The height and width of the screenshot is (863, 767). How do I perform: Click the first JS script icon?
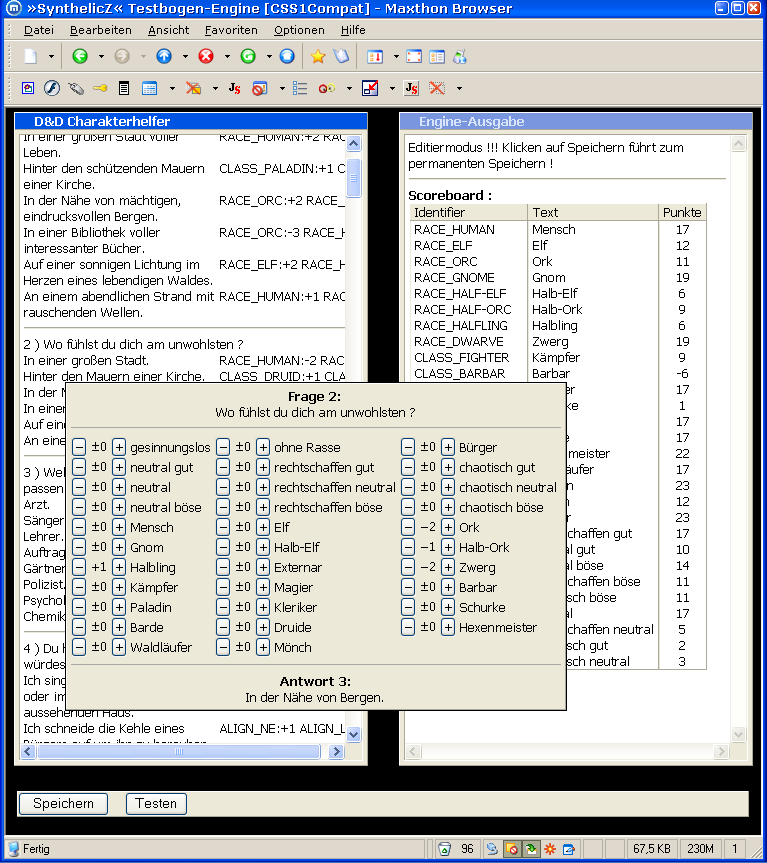[235, 88]
